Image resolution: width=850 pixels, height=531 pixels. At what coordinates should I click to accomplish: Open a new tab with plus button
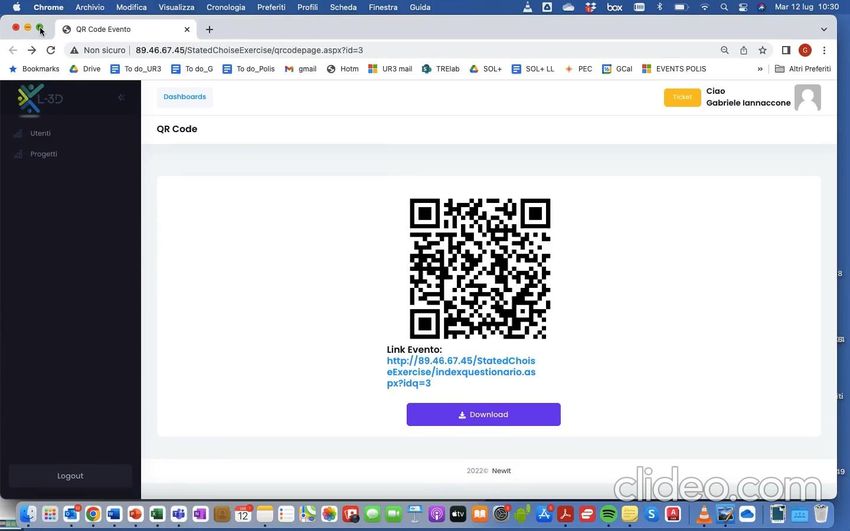click(x=209, y=29)
